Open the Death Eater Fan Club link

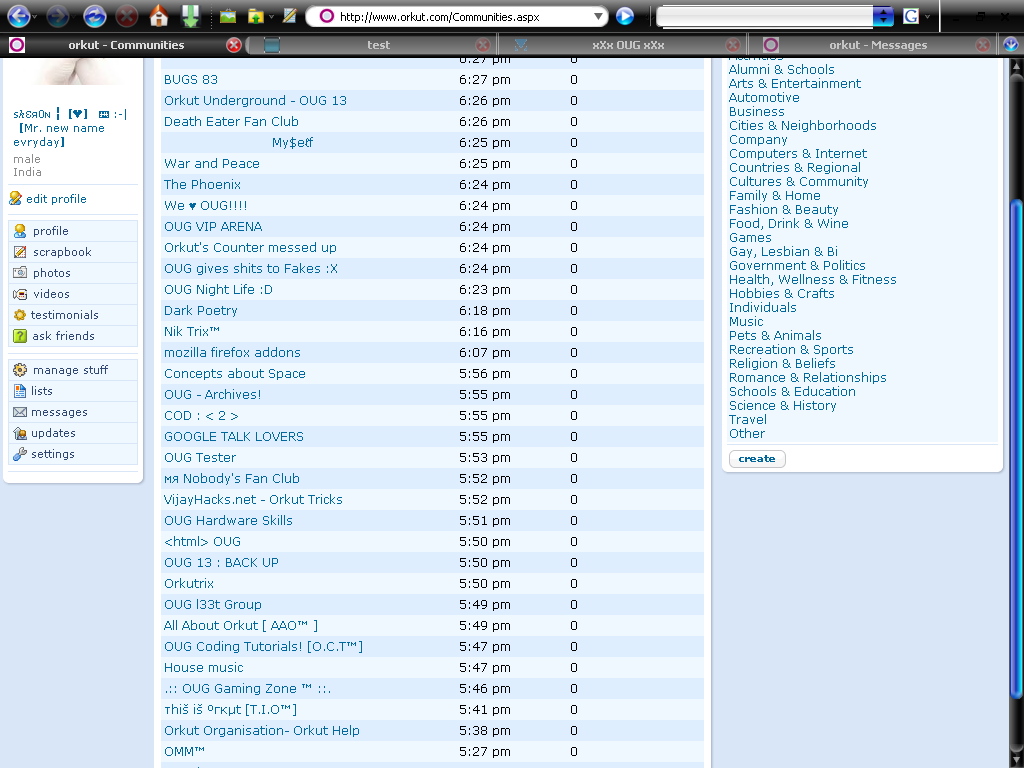coord(231,121)
